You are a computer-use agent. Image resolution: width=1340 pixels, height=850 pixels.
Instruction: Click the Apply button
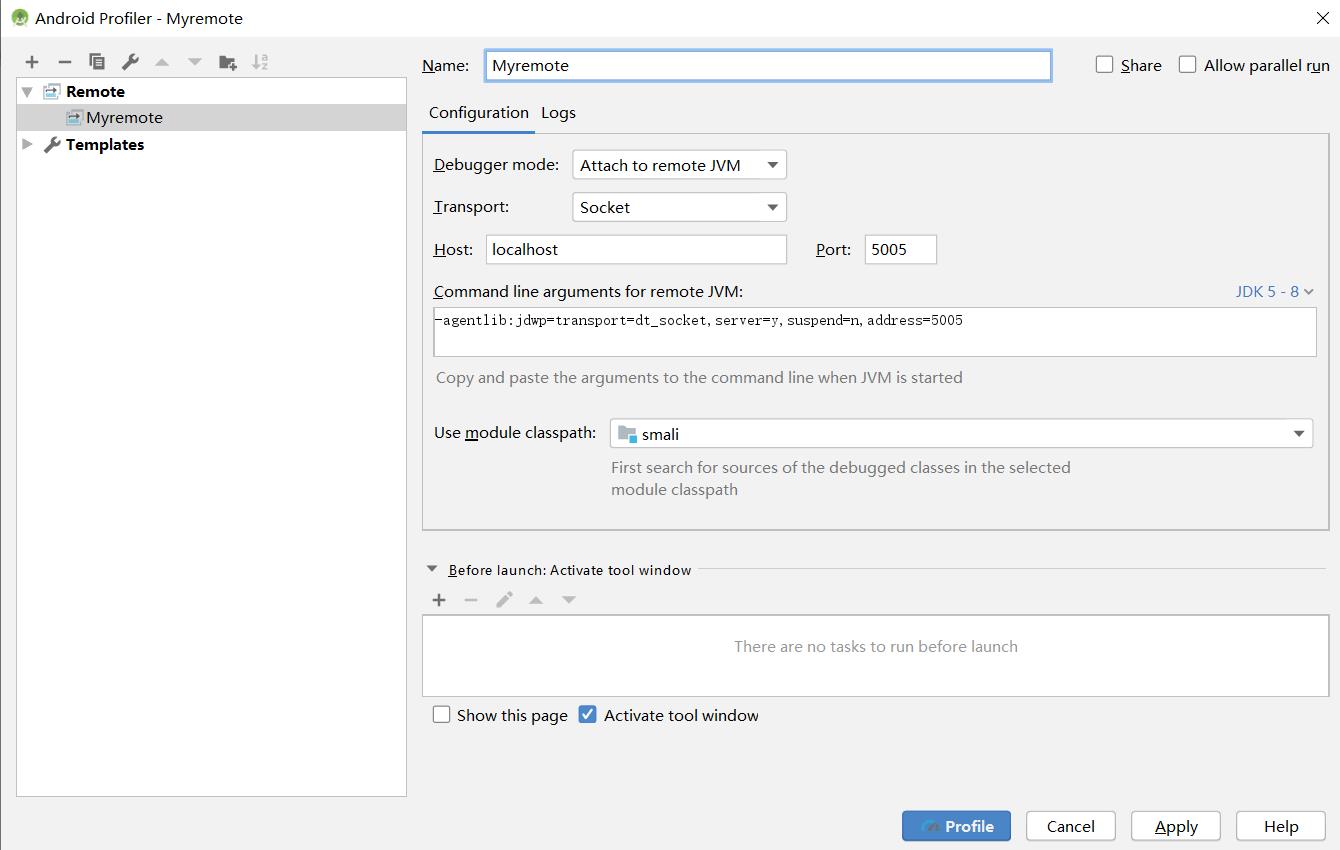[x=1176, y=826]
